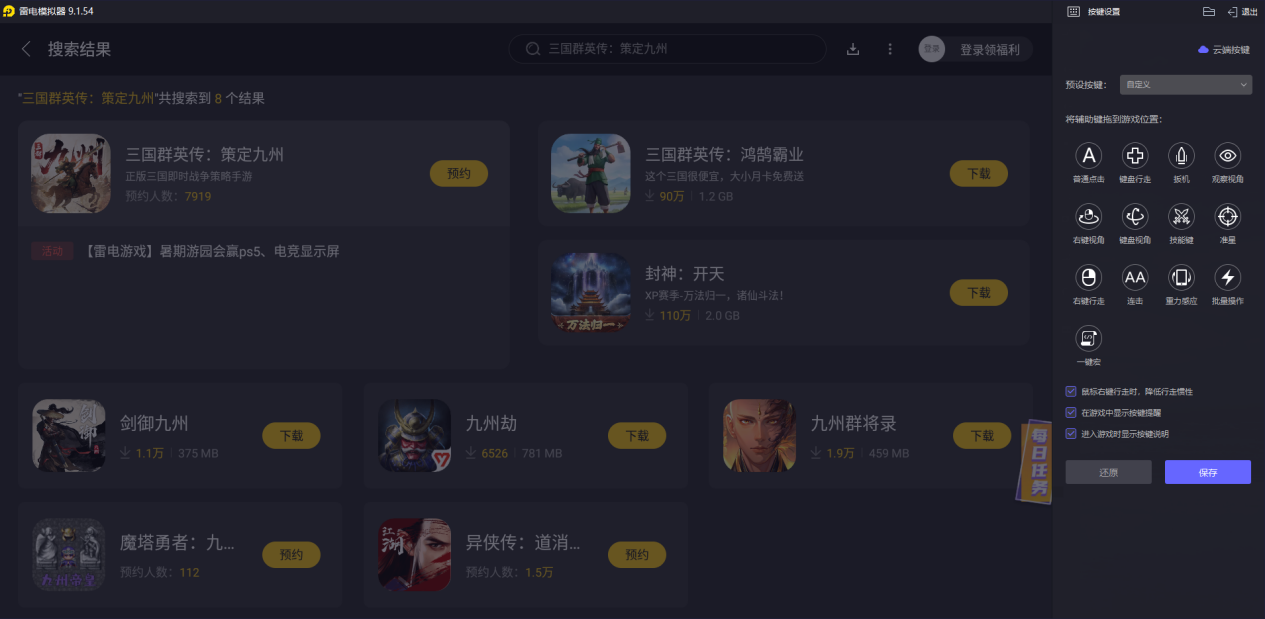Click 退出 to exit key settings
This screenshot has height=619, width=1265.
(x=1242, y=12)
